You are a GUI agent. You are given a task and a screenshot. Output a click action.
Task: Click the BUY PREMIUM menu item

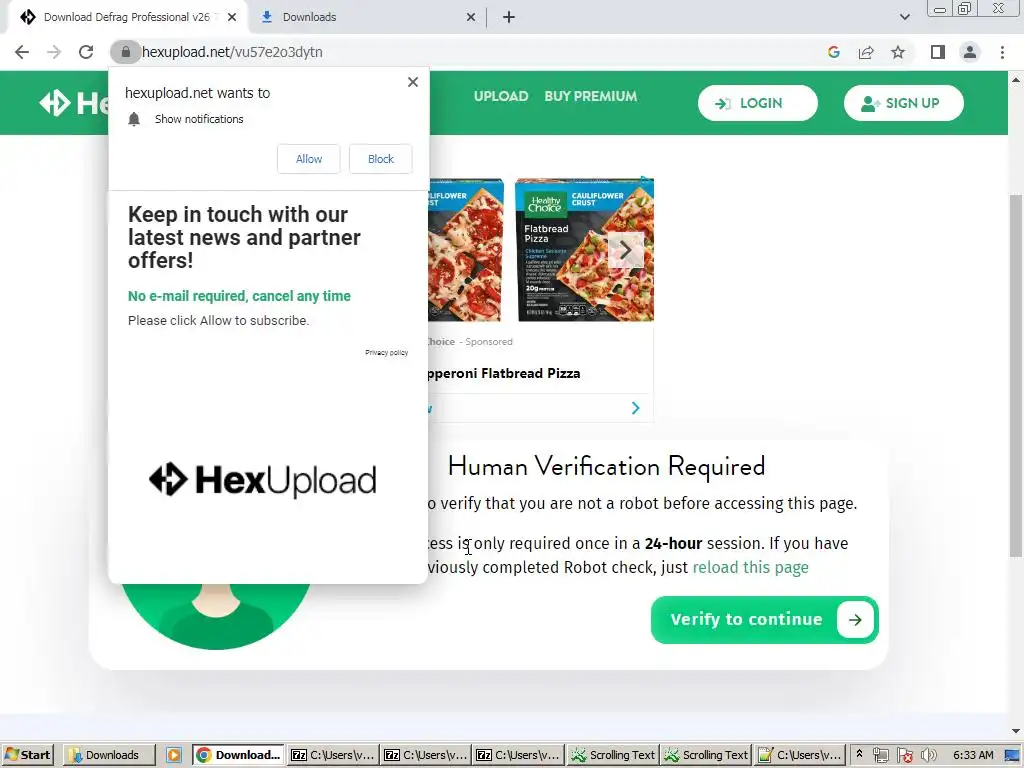click(591, 96)
